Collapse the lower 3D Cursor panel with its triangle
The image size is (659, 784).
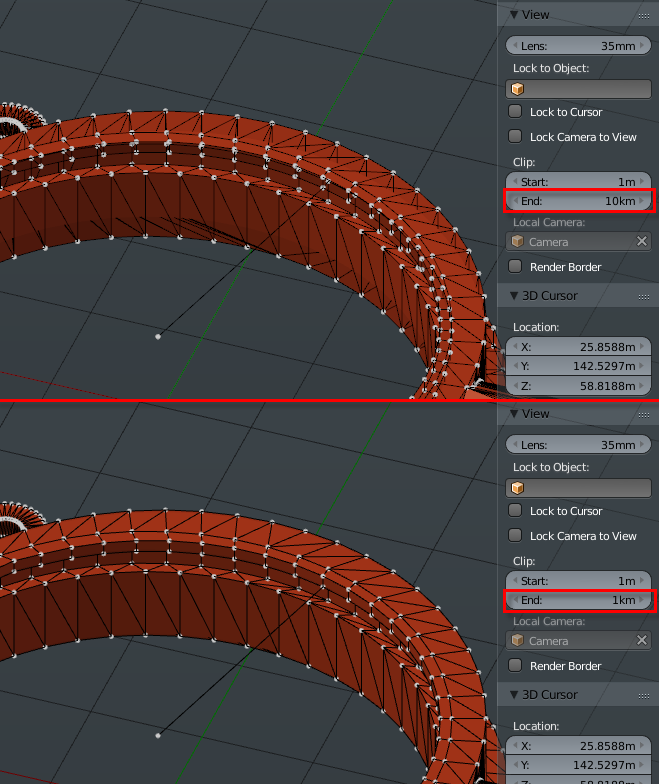click(x=514, y=694)
